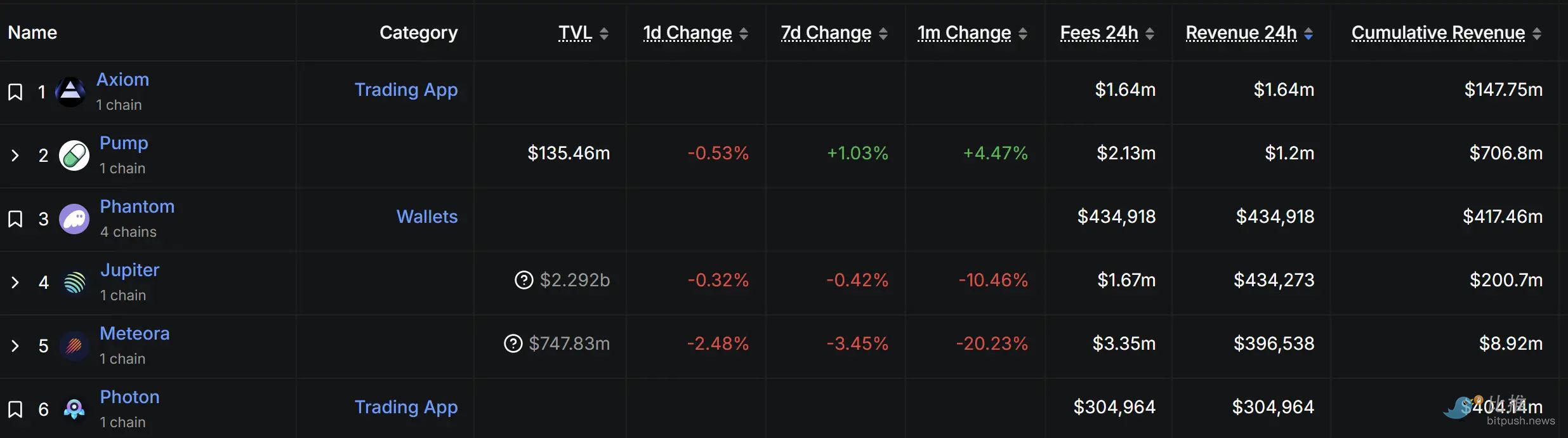Open Axiom's Trading App category link
This screenshot has width=1568, height=438.
[405, 90]
